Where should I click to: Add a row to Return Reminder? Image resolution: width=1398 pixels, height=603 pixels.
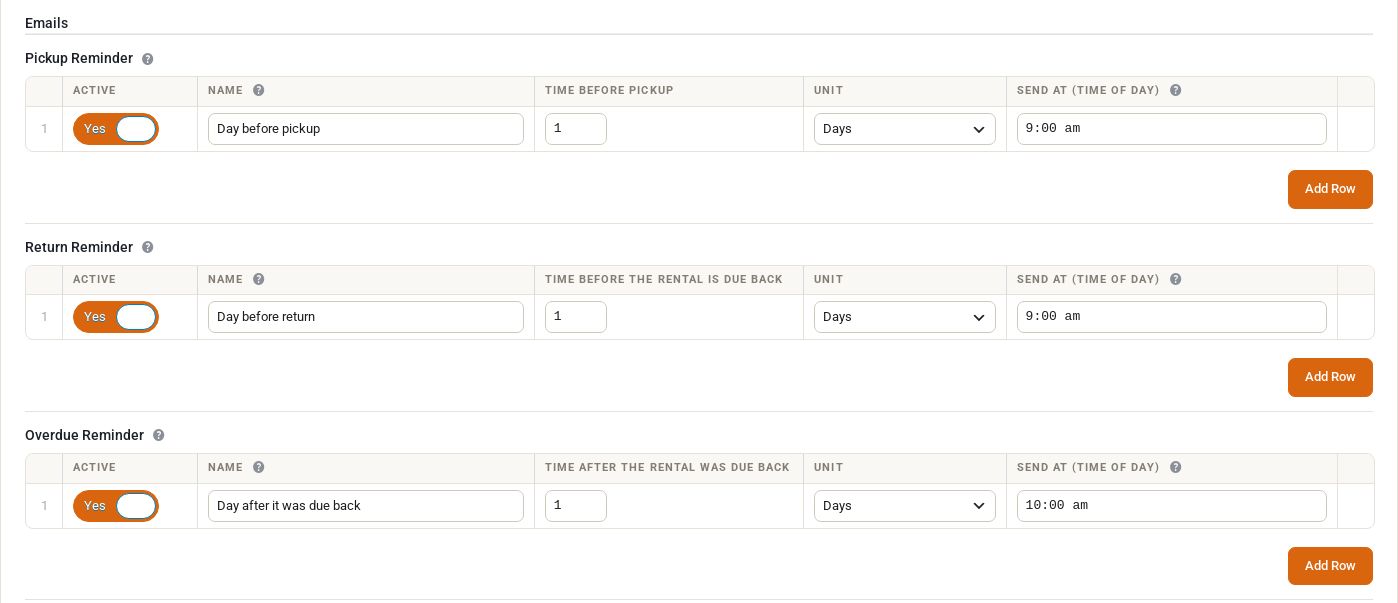tap(1330, 377)
